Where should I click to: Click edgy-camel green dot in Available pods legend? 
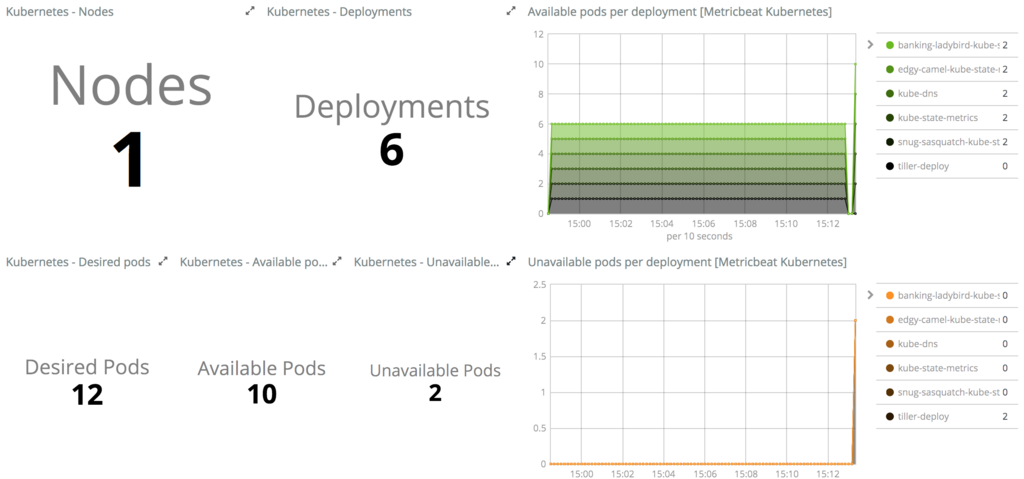pyautogui.click(x=889, y=69)
